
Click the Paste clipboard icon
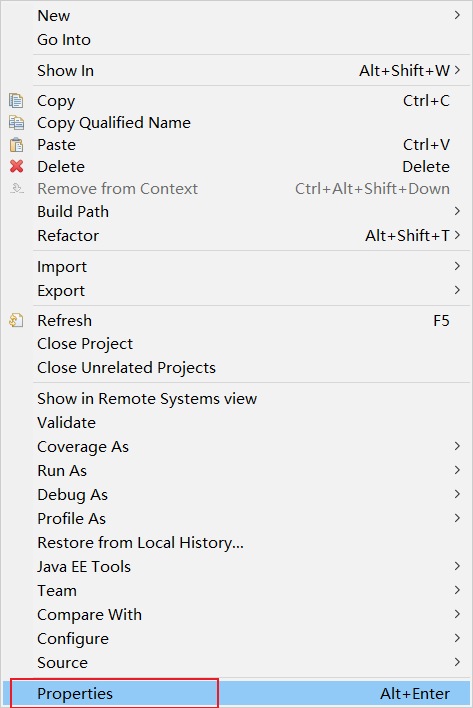pyautogui.click(x=16, y=145)
